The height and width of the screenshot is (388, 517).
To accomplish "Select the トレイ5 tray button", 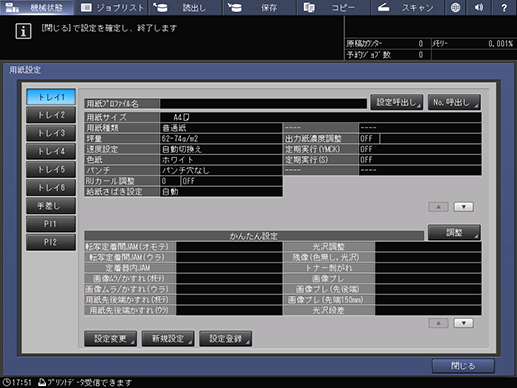I will [x=51, y=170].
